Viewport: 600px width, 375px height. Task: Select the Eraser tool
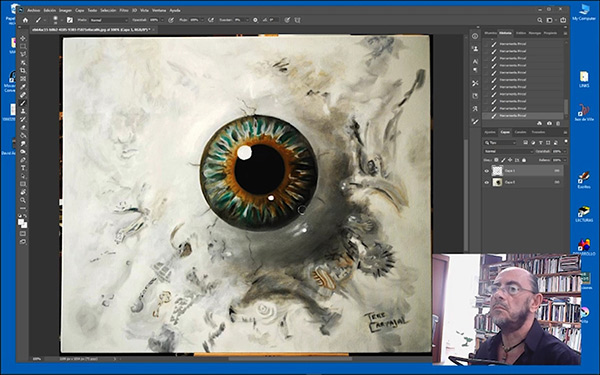(23, 127)
